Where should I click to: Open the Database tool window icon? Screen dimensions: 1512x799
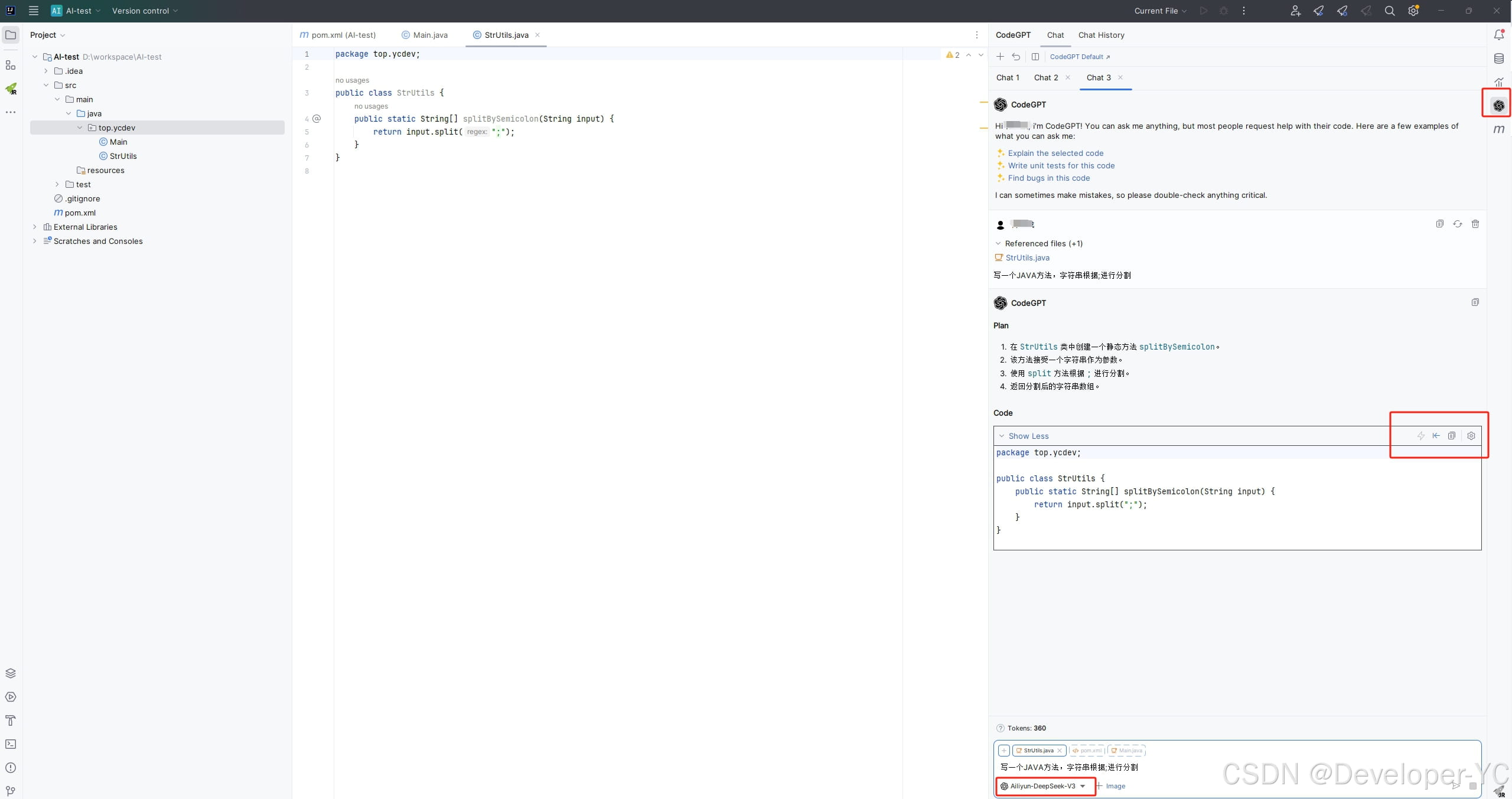(1498, 58)
